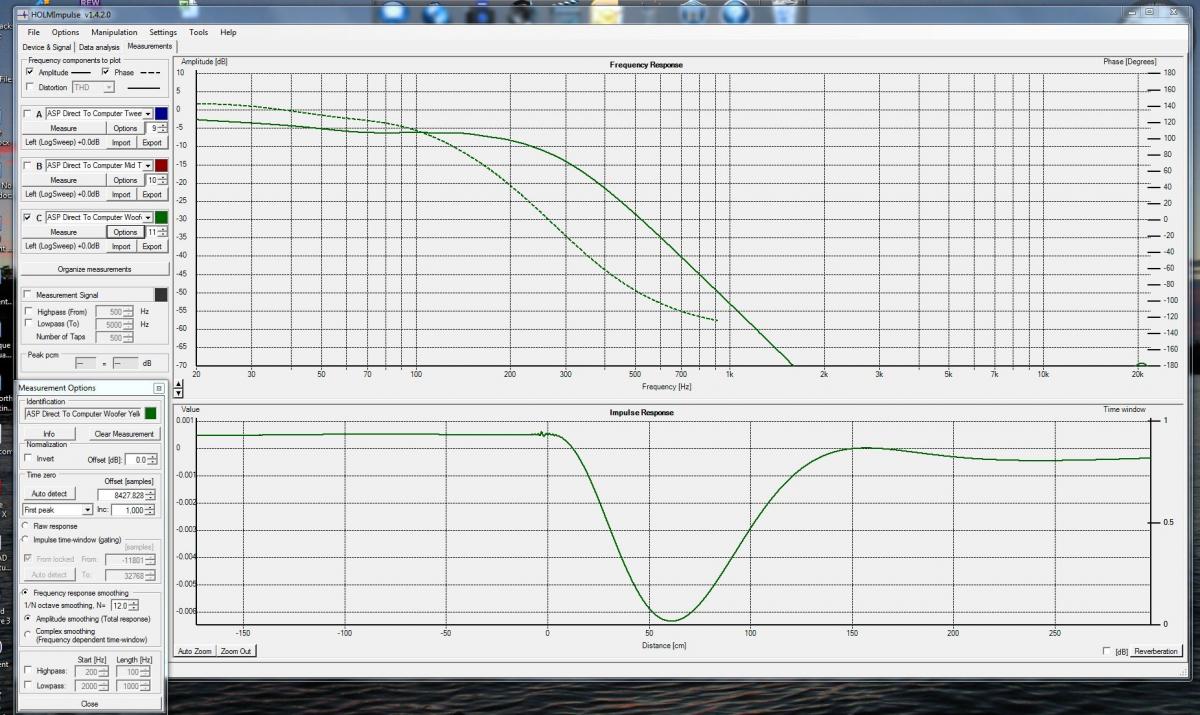Choose Complex smoothing radio option
Screen dimensions: 1200x715
tap(27, 634)
